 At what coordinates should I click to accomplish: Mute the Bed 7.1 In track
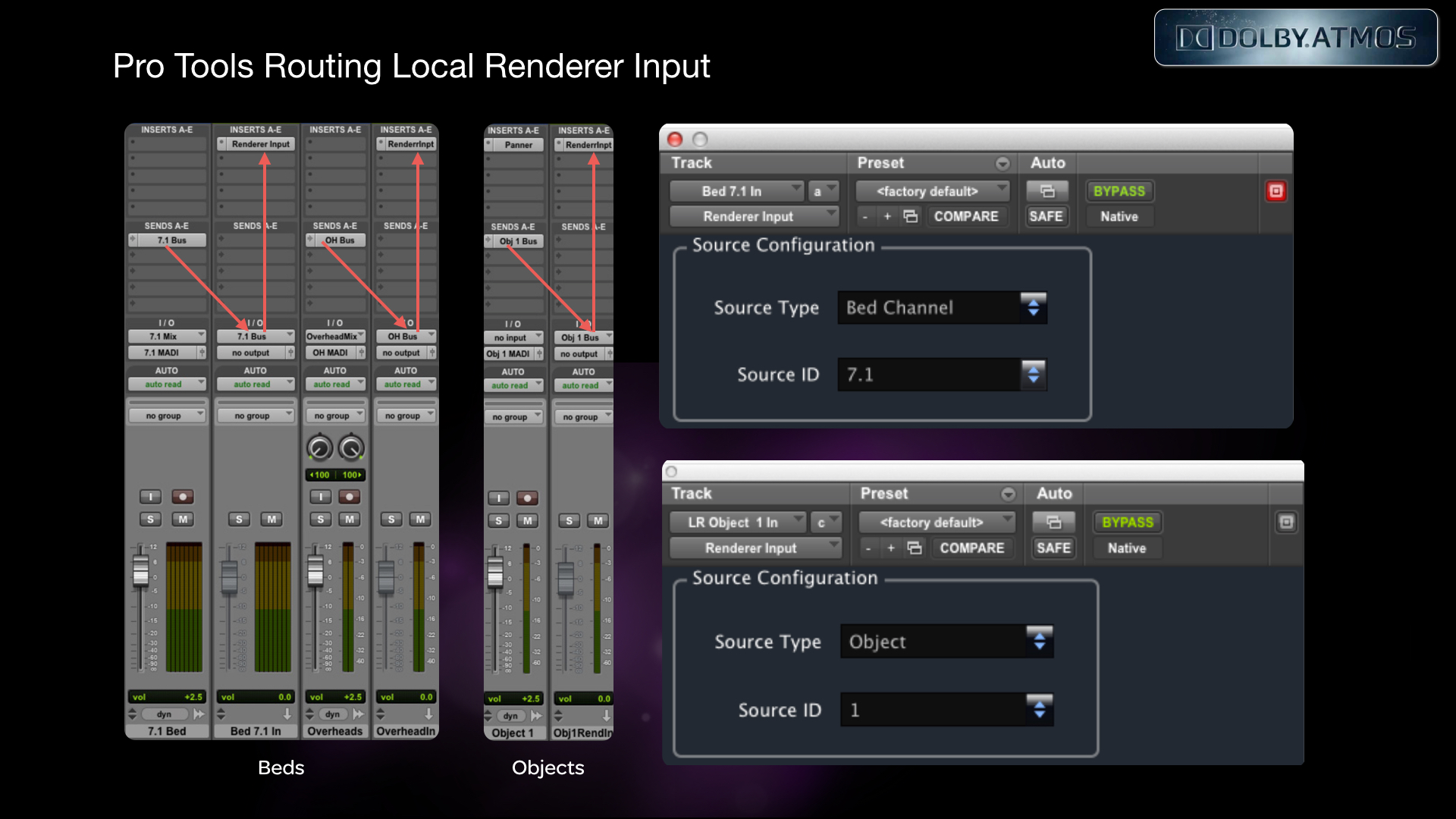[x=271, y=519]
